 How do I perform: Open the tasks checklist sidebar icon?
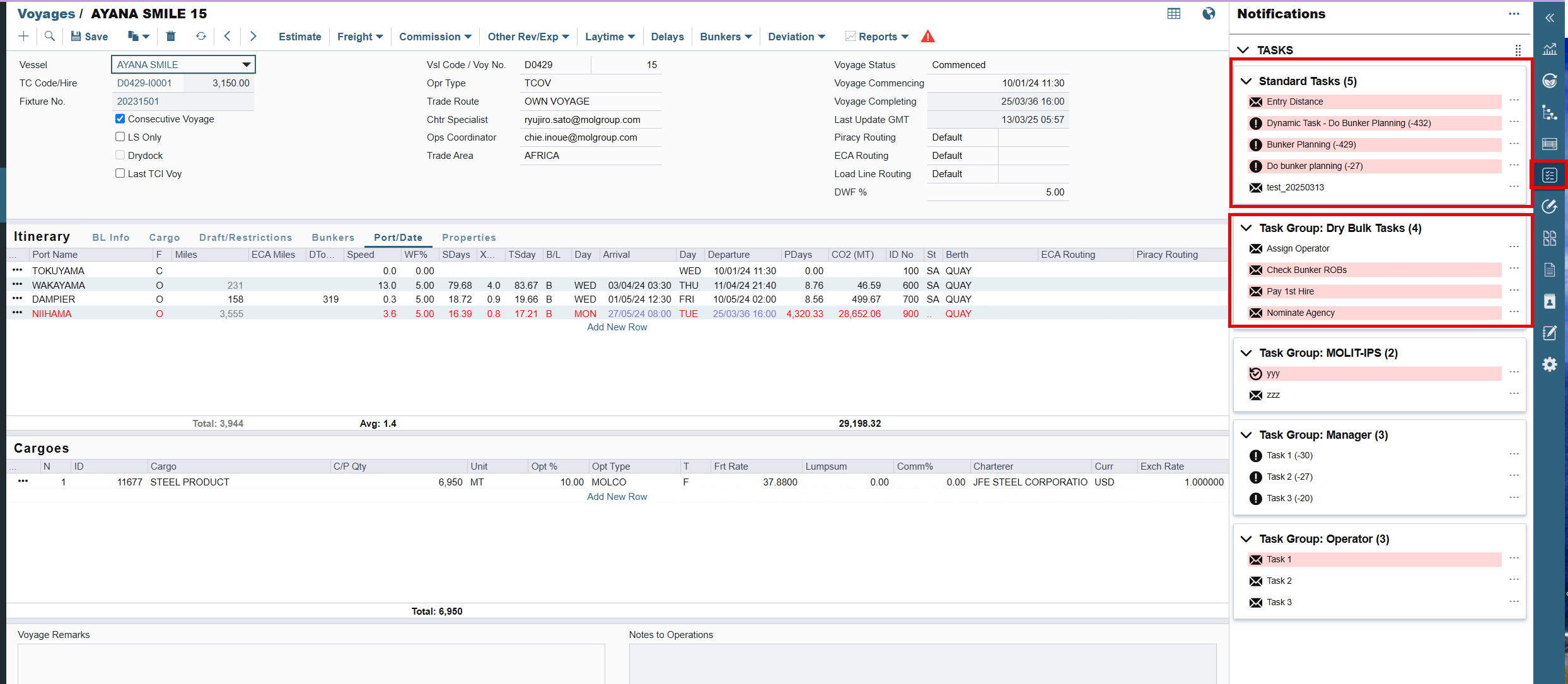[x=1549, y=175]
